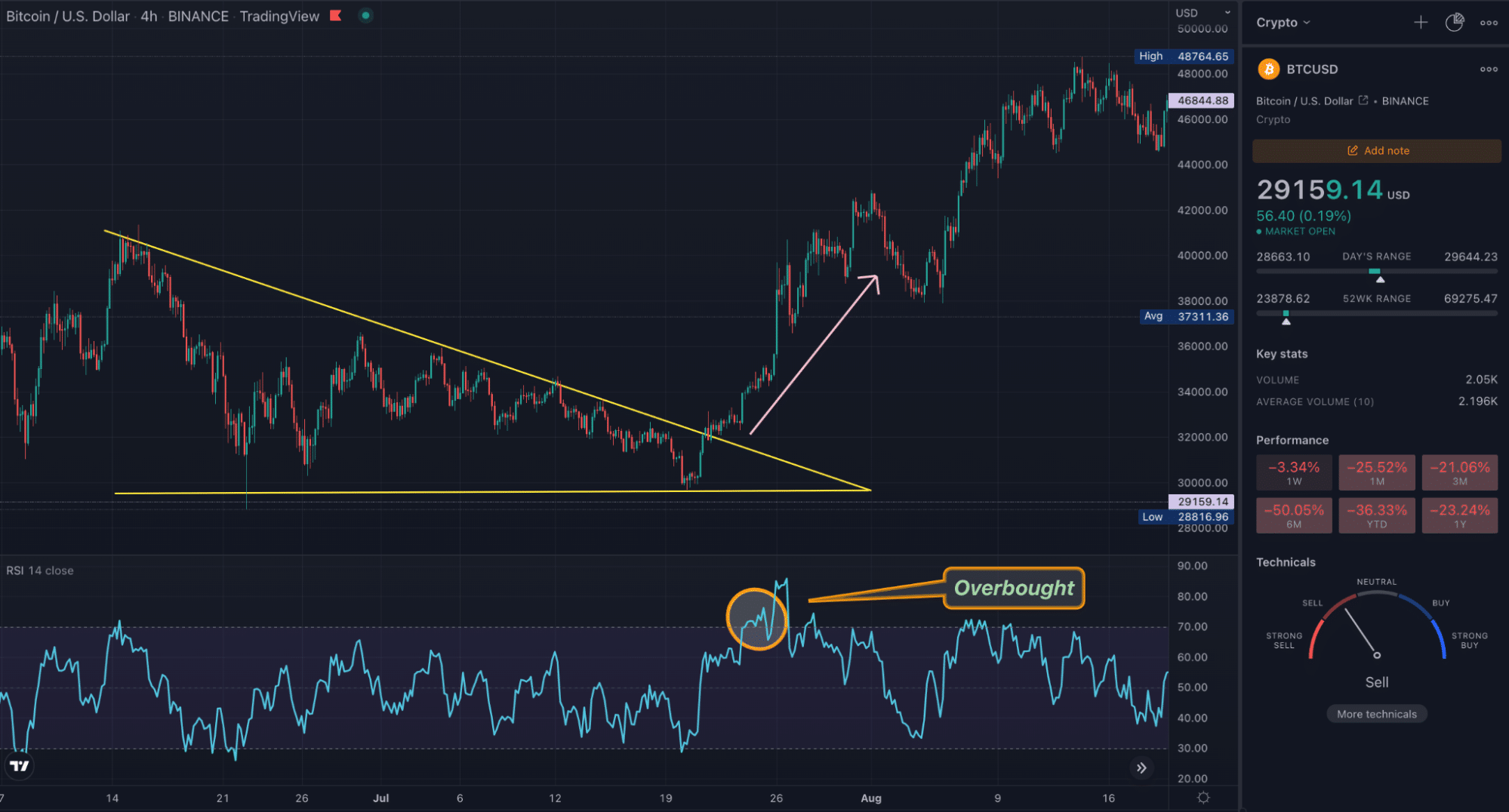Click the VOLUME value 2.05K
The width and height of the screenshot is (1509, 812).
click(1481, 380)
